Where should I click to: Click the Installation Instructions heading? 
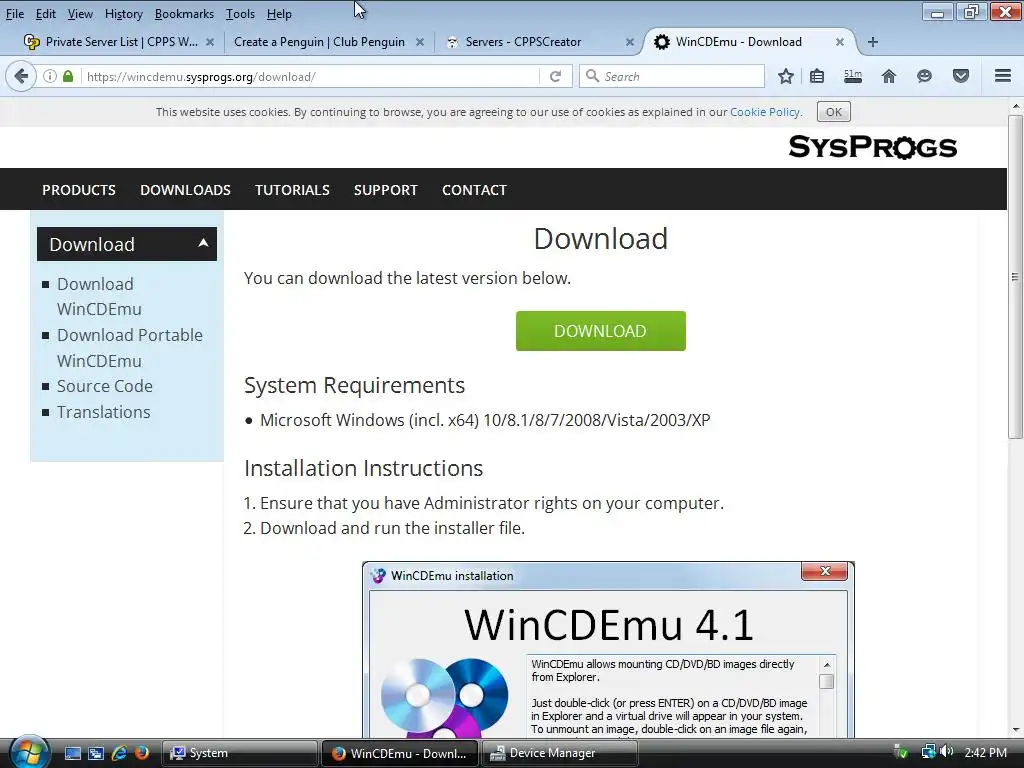363,468
